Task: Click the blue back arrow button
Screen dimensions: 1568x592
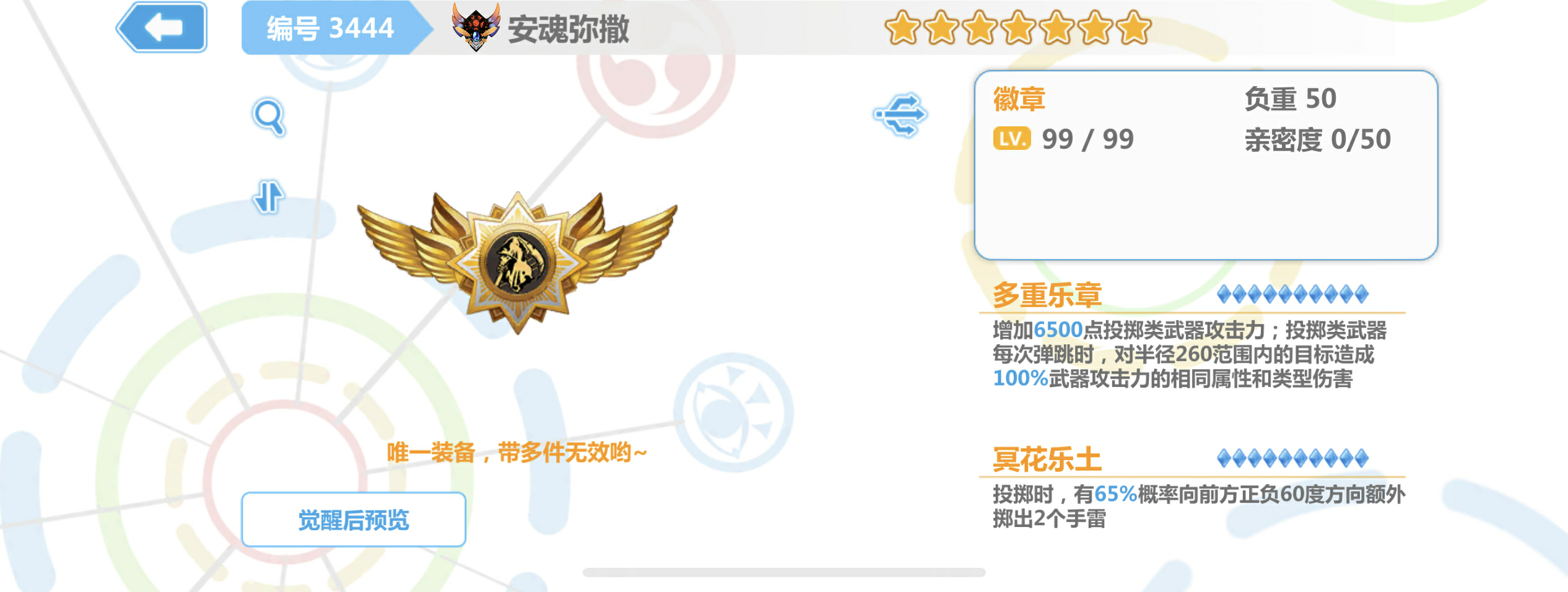Action: 162,27
